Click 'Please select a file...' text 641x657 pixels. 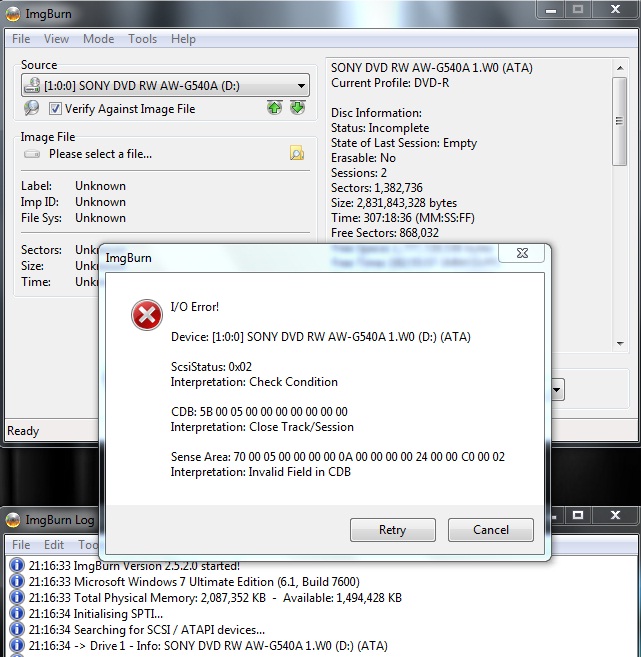point(101,154)
